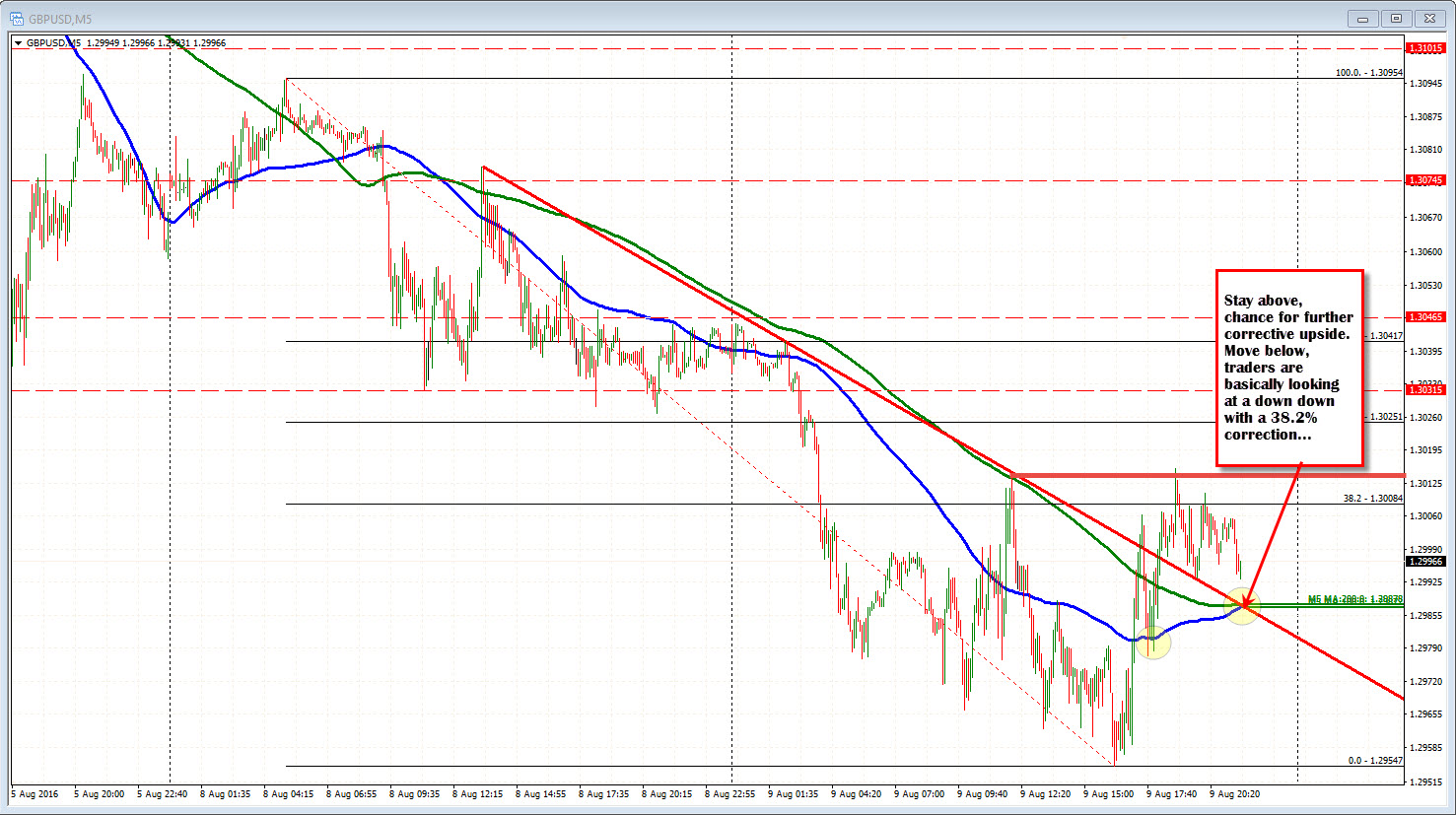
Task: Click the 8 Aug 12:15 time label
Action: pos(478,793)
